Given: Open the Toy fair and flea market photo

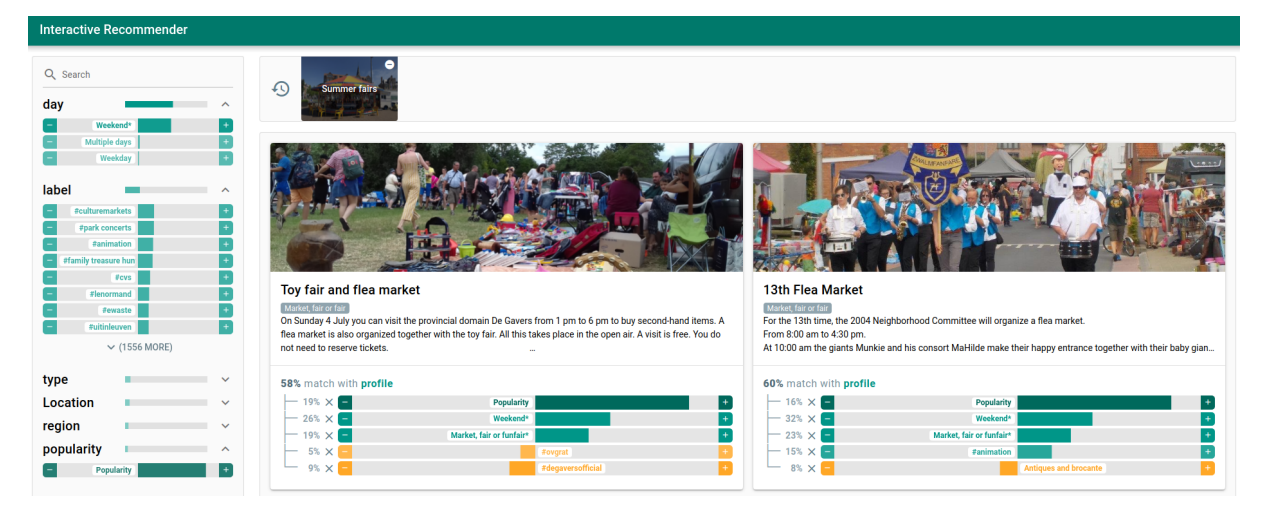Looking at the screenshot, I should click(506, 207).
